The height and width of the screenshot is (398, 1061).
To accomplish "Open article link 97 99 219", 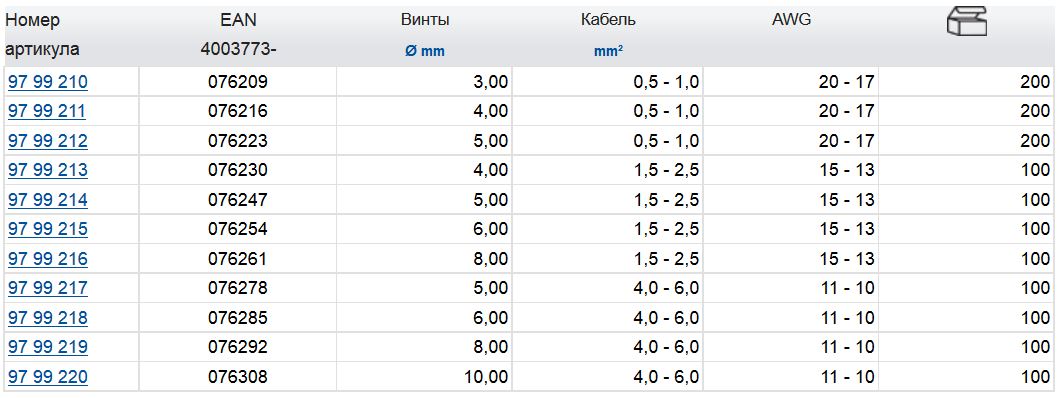I will pyautogui.click(x=47, y=347).
